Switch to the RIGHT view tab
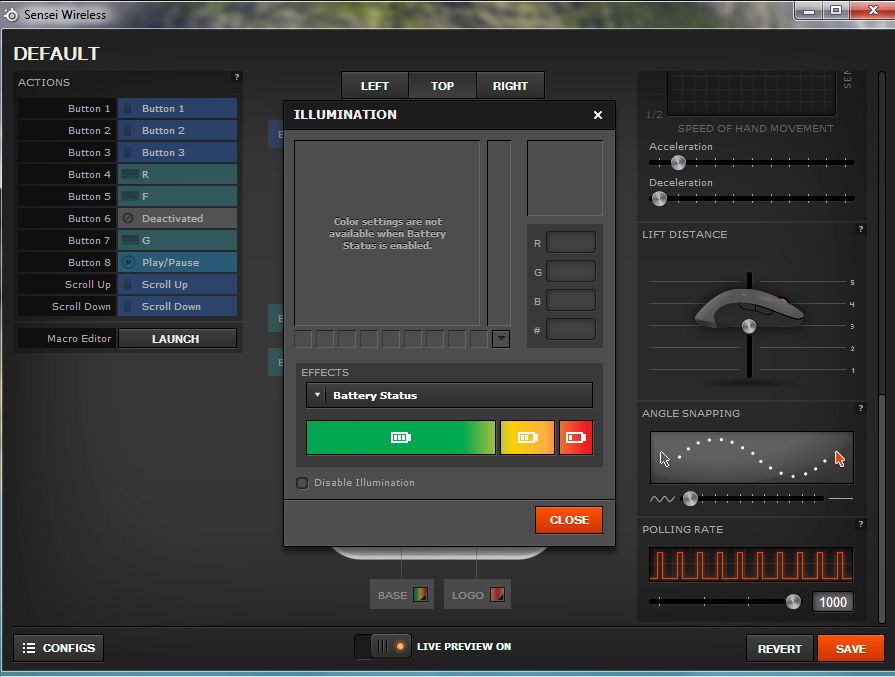This screenshot has height=677, width=895. pyautogui.click(x=510, y=86)
